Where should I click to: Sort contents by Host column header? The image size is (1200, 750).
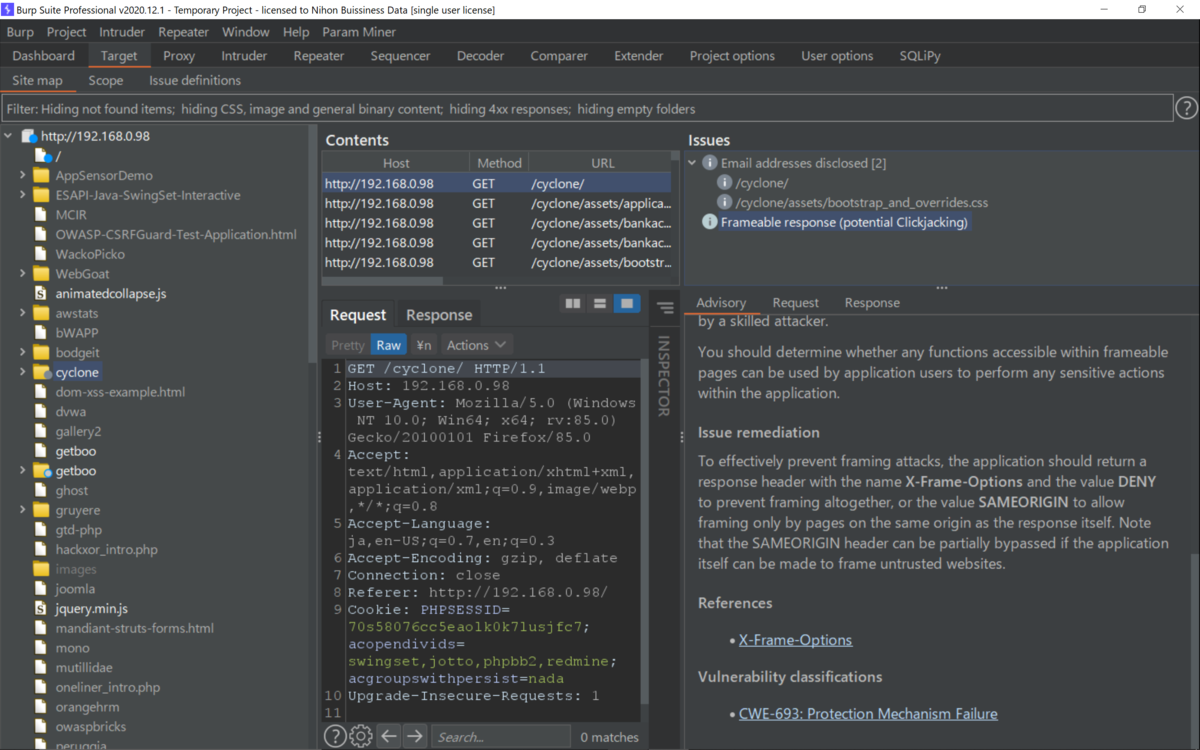[x=396, y=163]
